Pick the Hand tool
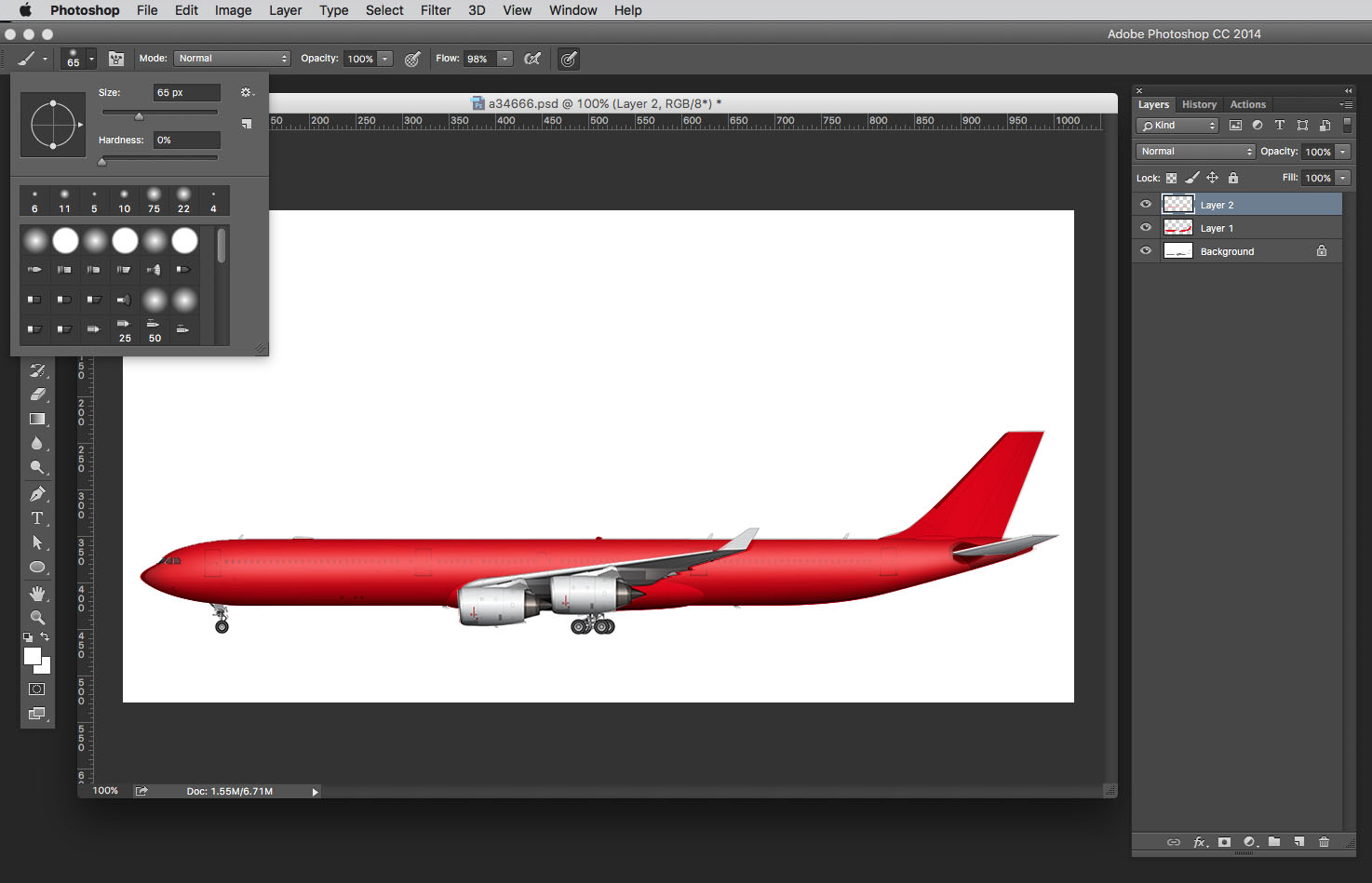1372x883 pixels. point(37,593)
